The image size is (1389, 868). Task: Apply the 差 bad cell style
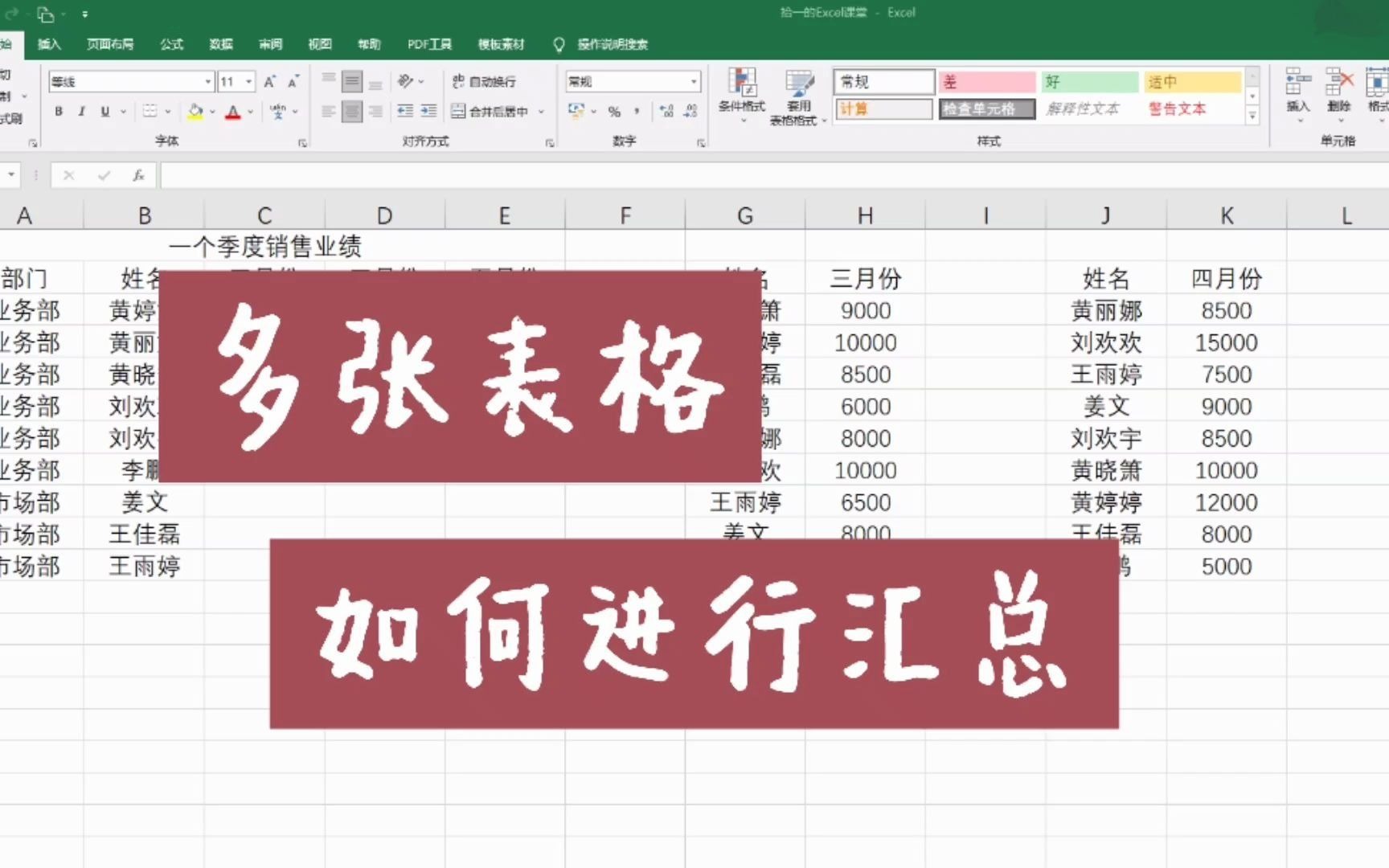point(987,81)
